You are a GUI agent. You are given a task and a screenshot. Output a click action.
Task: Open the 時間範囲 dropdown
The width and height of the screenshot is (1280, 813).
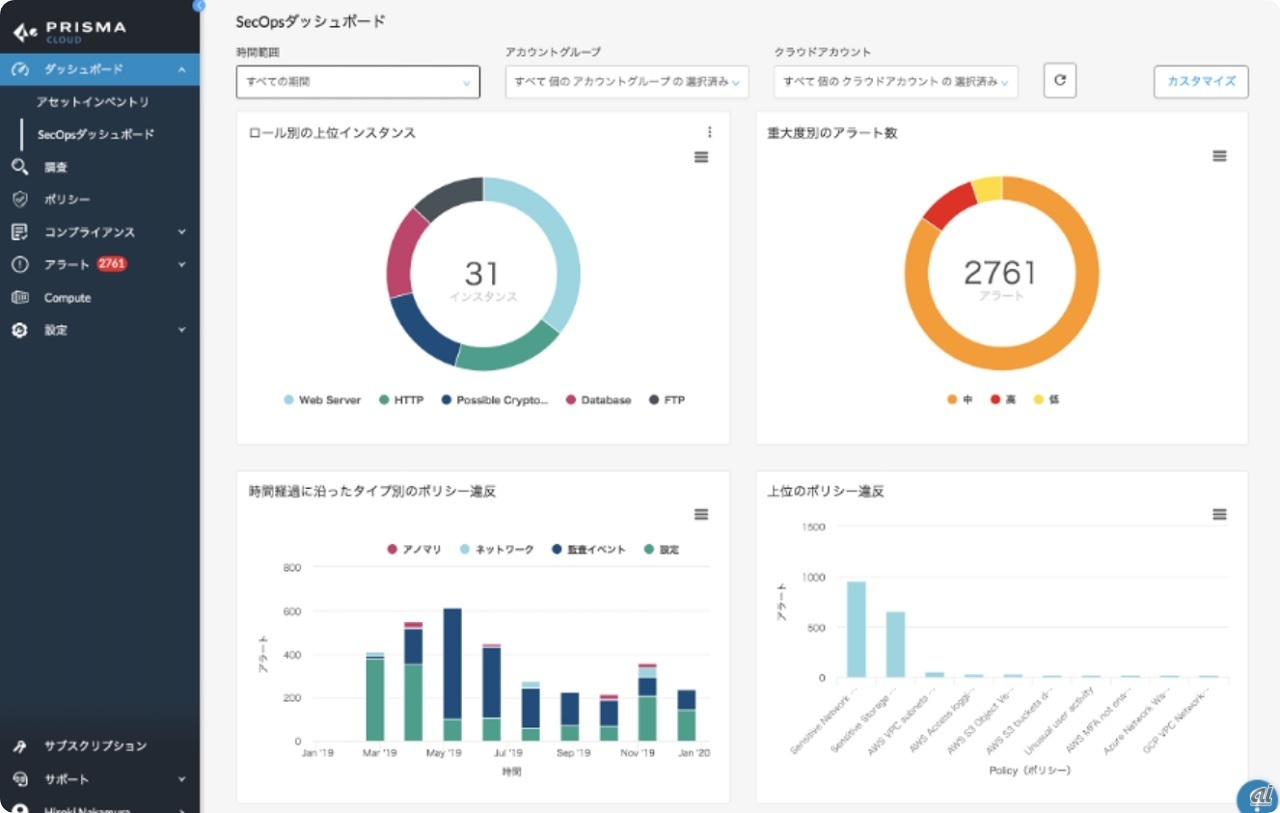pos(358,82)
